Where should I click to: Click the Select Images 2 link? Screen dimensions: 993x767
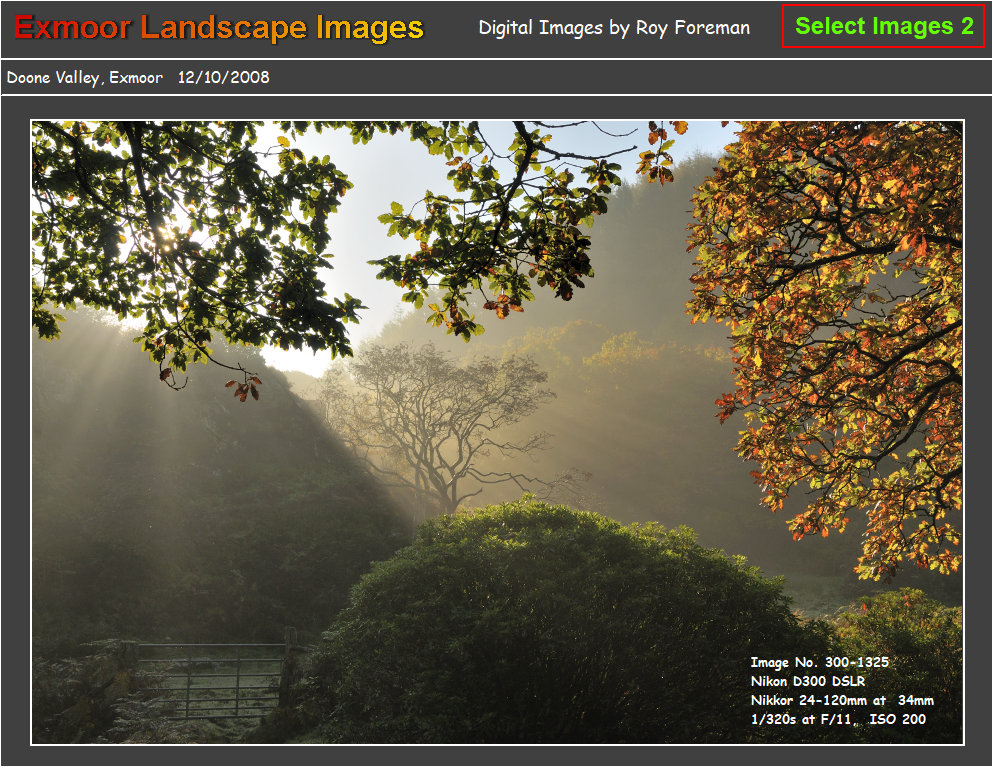(x=883, y=26)
